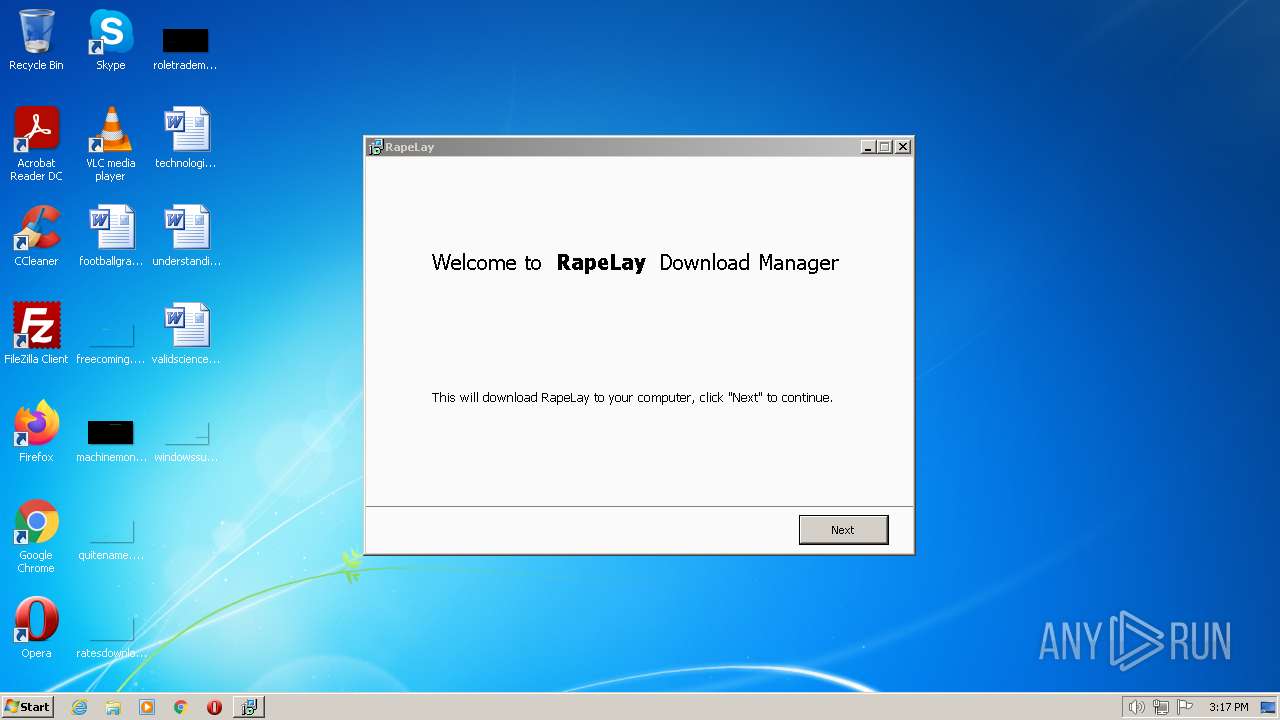This screenshot has width=1280, height=720.
Task: Select the Skype desktop shortcut
Action: (x=111, y=40)
